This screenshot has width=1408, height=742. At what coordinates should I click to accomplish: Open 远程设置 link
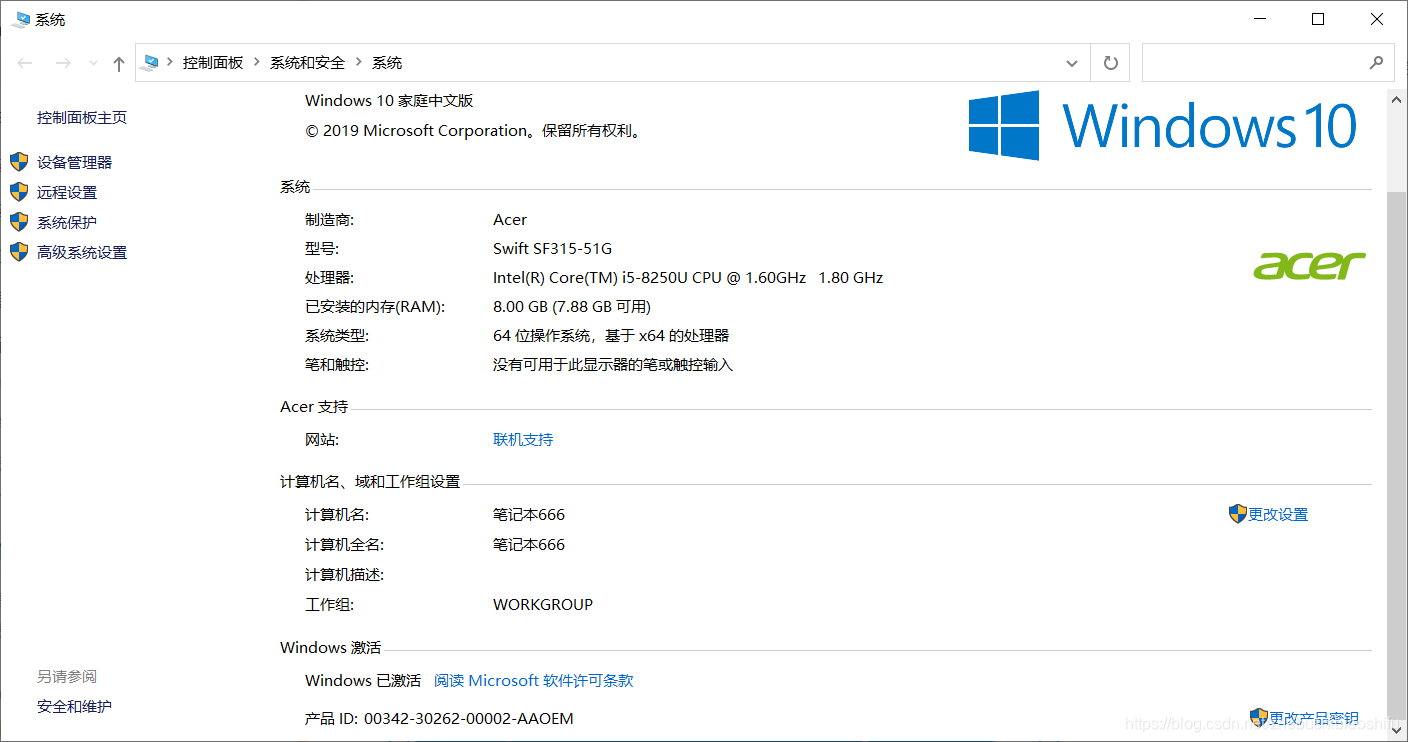(67, 192)
